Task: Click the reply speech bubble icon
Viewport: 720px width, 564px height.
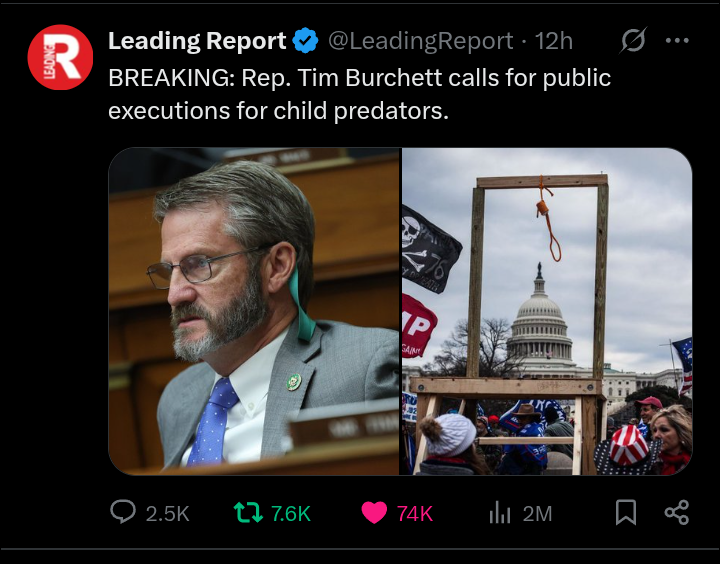Action: coord(123,513)
